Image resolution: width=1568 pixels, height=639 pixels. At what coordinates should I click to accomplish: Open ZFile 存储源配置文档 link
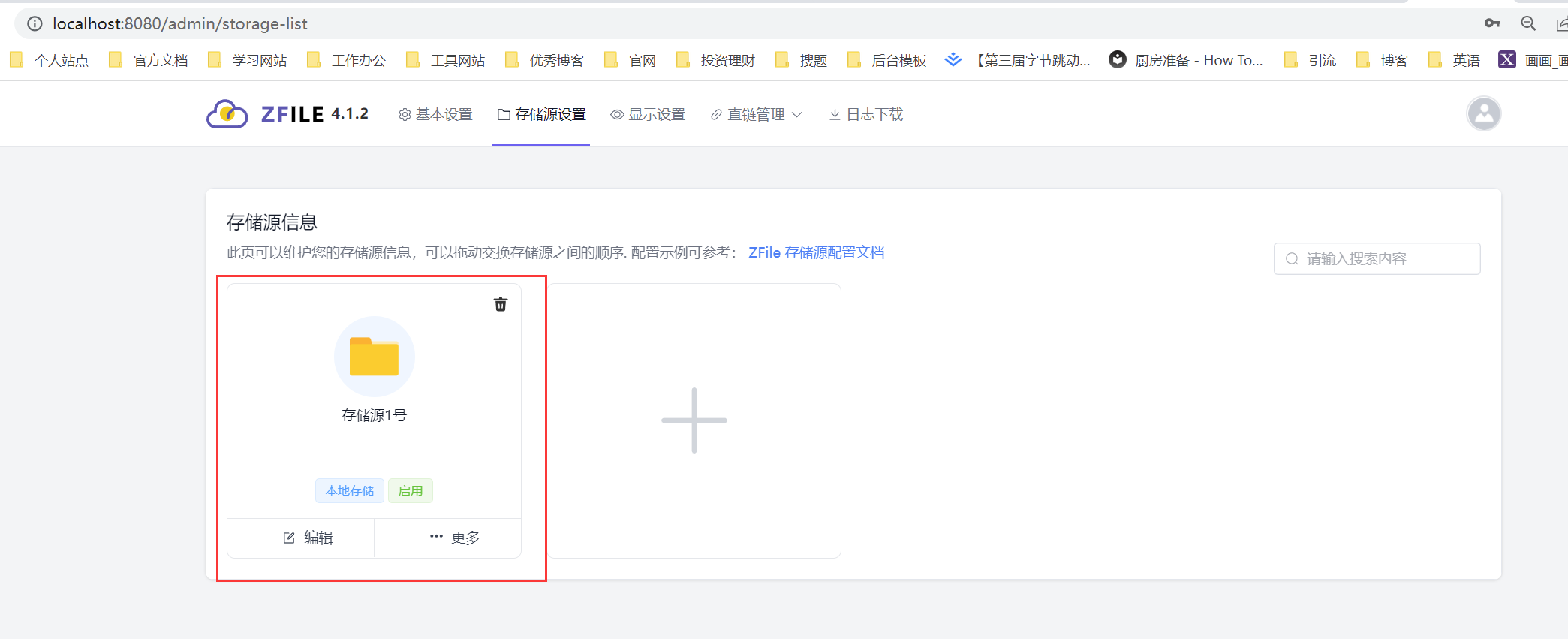pyautogui.click(x=817, y=253)
